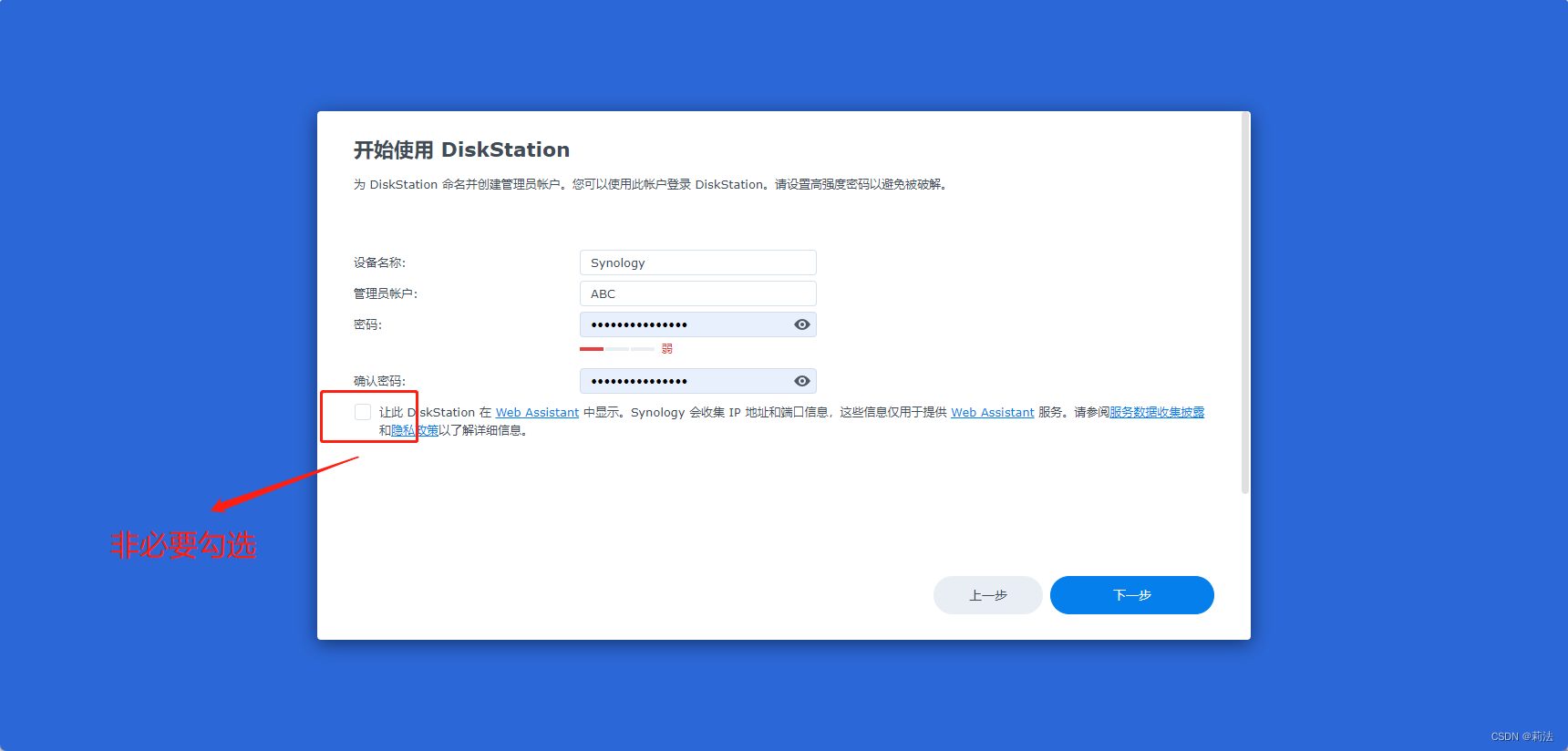1568x751 pixels.
Task: Focus the 确认密码 input field
Action: 698,381
